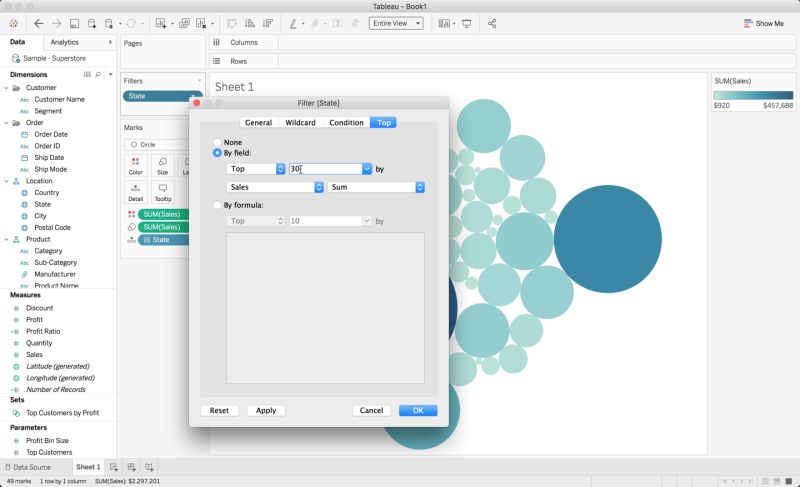Open the Show Me panel
This screenshot has height=487, width=800.
(x=763, y=23)
